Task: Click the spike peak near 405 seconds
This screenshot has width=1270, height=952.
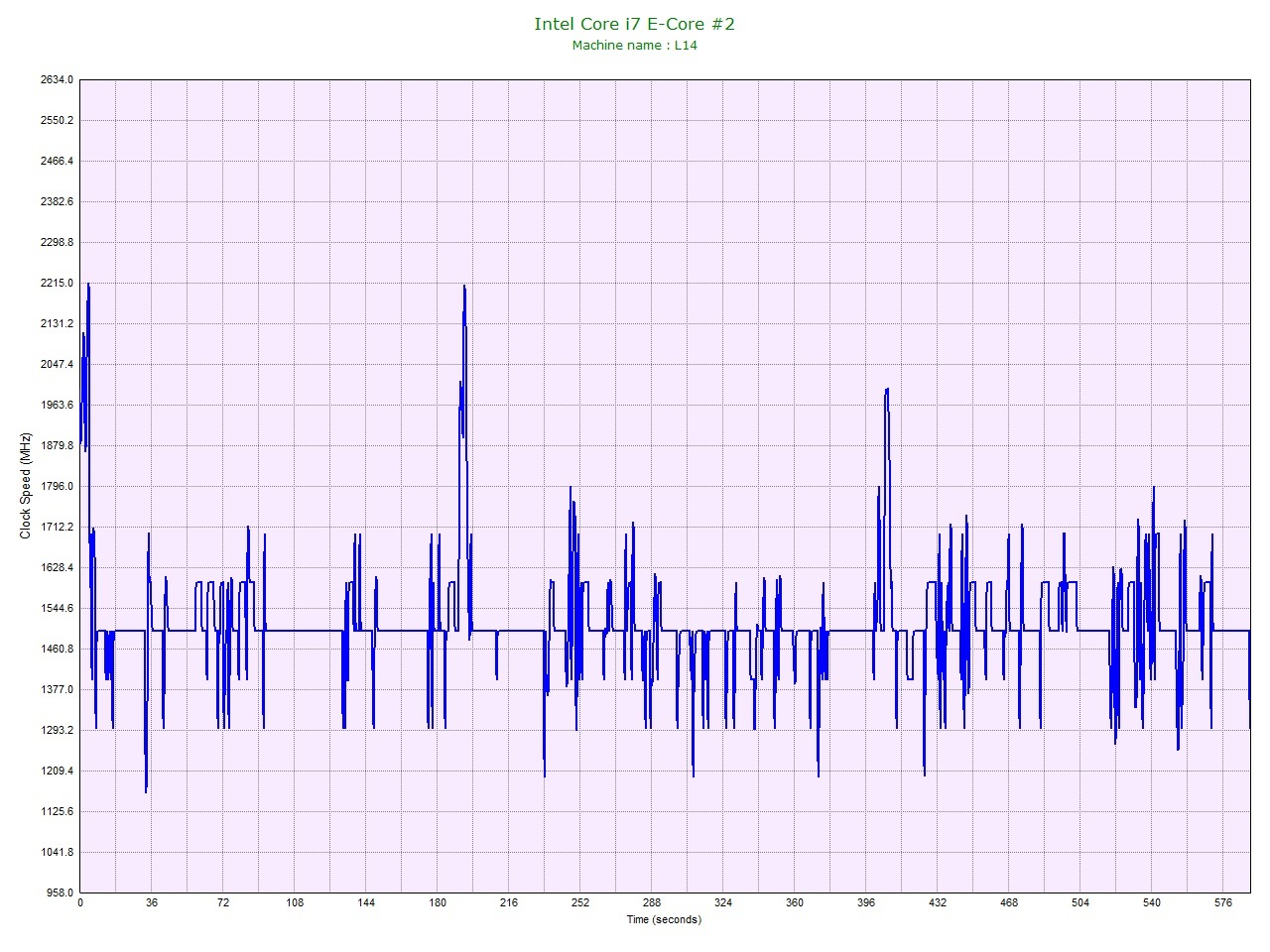Action: [886, 390]
